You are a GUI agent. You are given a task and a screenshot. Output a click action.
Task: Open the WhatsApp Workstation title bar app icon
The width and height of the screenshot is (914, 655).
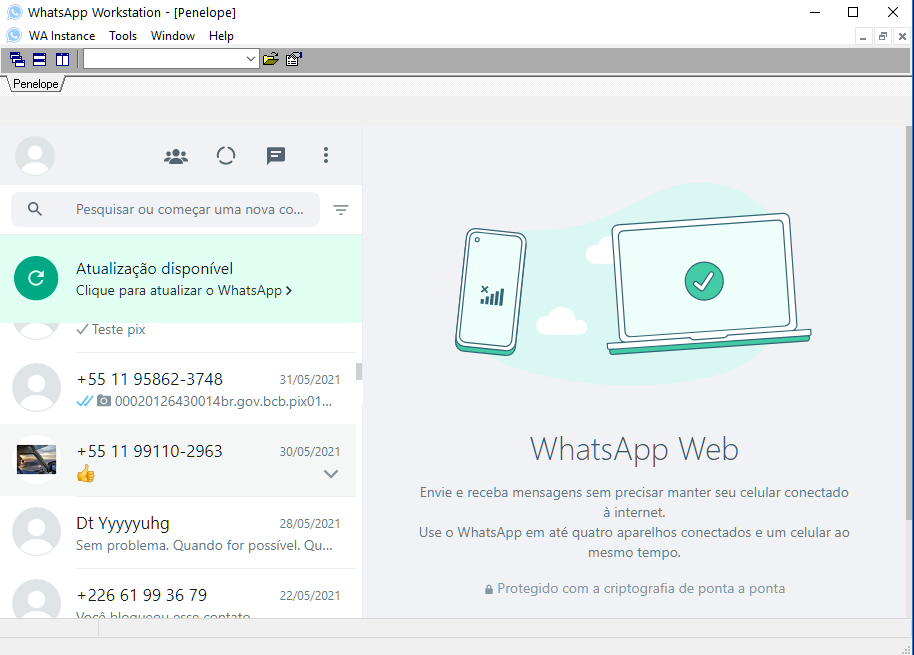click(15, 12)
